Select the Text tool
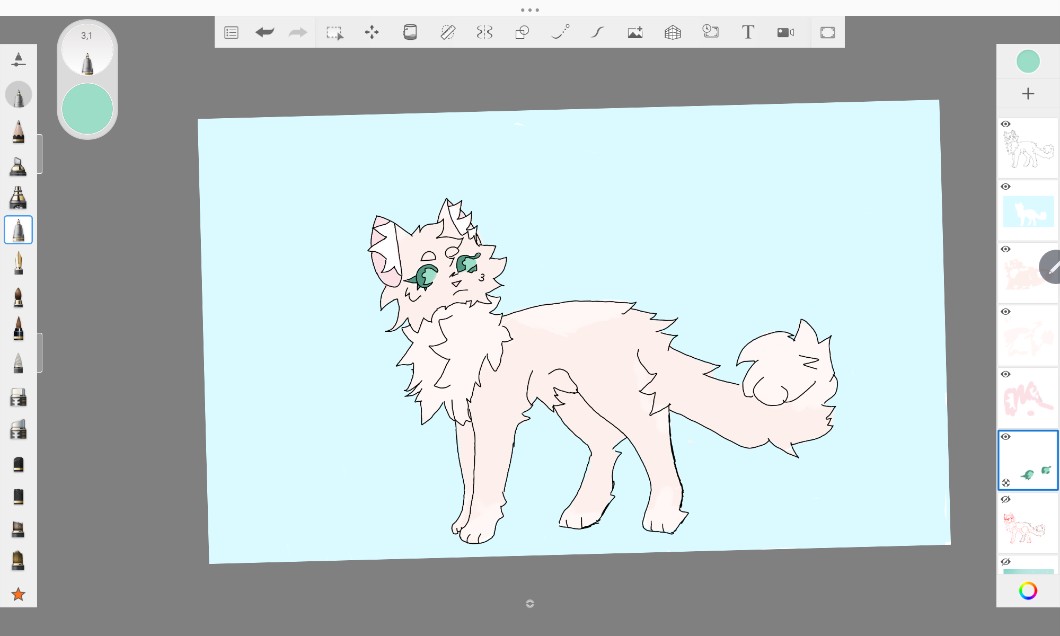Image resolution: width=1060 pixels, height=636 pixels. click(747, 32)
